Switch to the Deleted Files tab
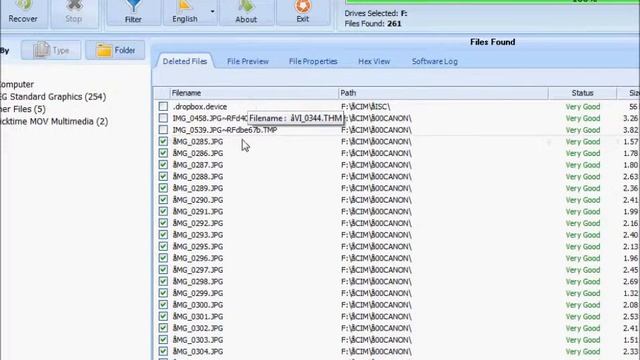The width and height of the screenshot is (640, 360). (184, 61)
